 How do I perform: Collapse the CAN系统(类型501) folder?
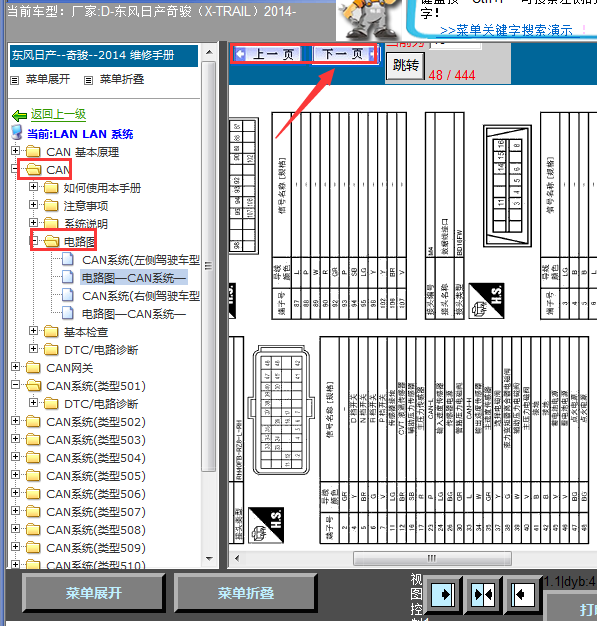pyautogui.click(x=15, y=385)
